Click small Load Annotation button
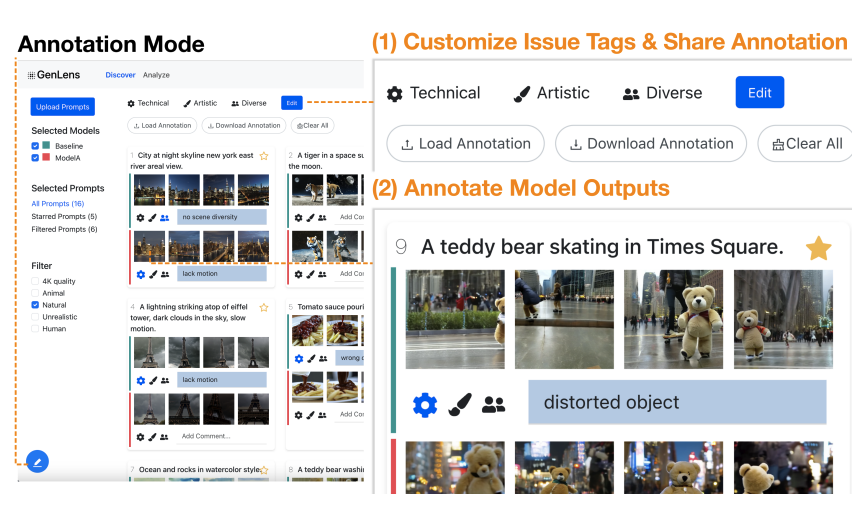Viewport: 863px width, 512px height. pyautogui.click(x=162, y=126)
